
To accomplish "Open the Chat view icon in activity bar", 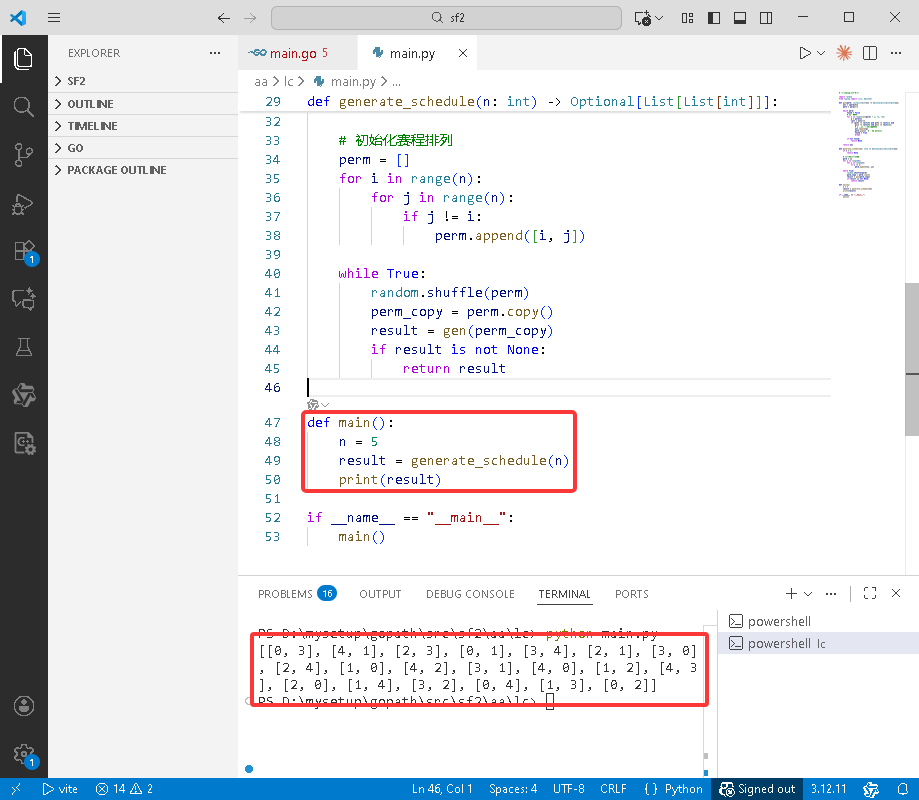I will coord(23,299).
